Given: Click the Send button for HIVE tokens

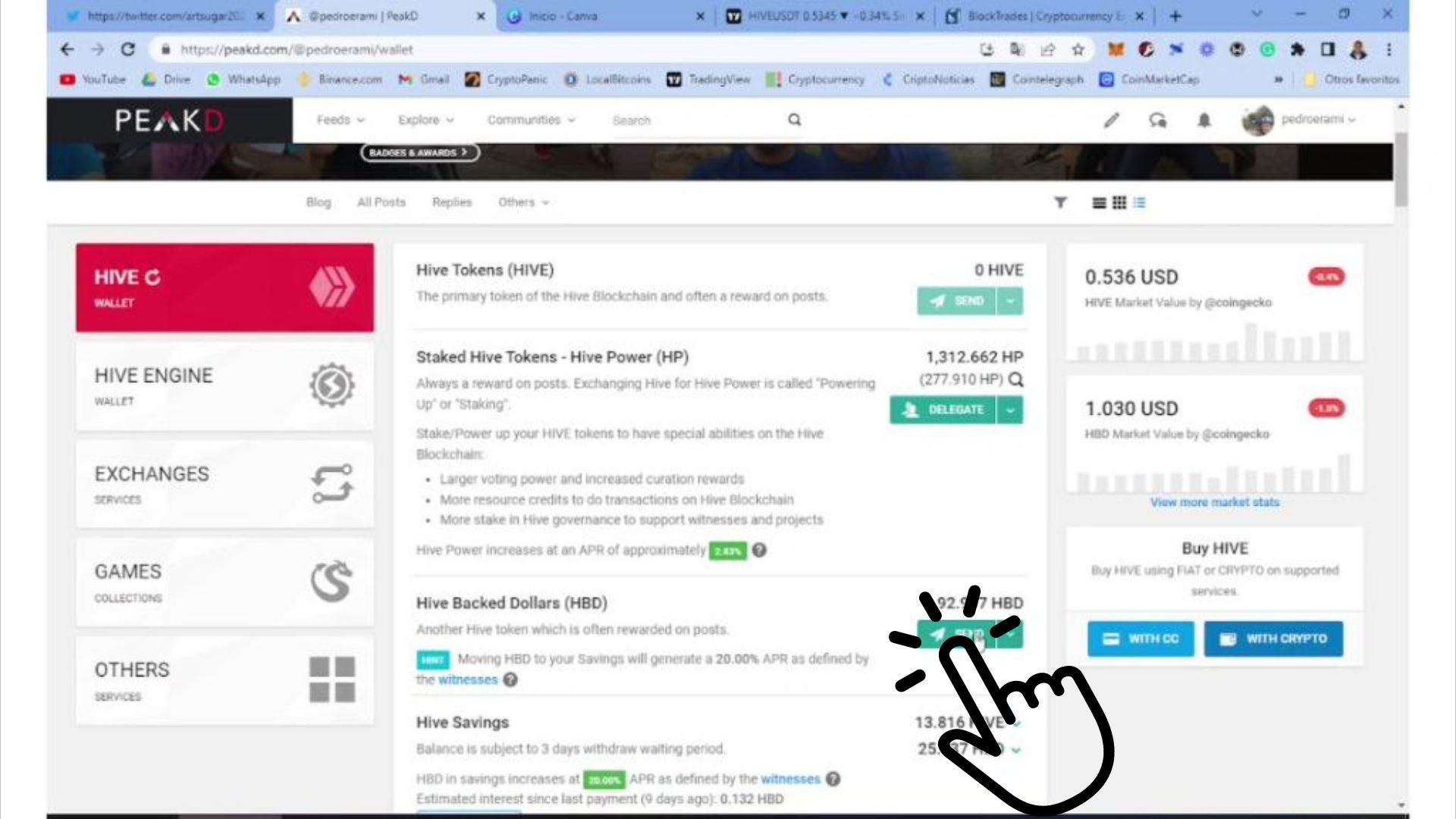Looking at the screenshot, I should point(957,301).
